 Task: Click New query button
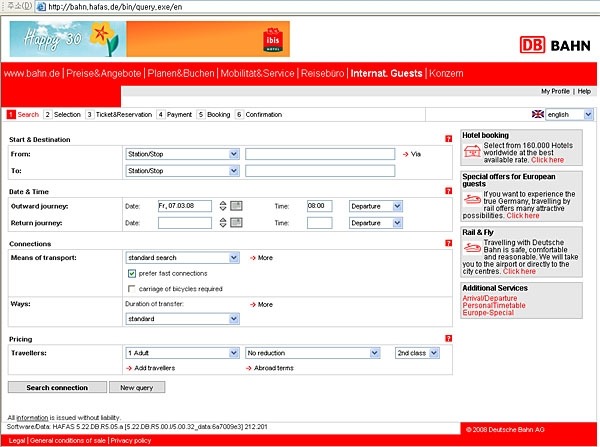click(x=137, y=387)
